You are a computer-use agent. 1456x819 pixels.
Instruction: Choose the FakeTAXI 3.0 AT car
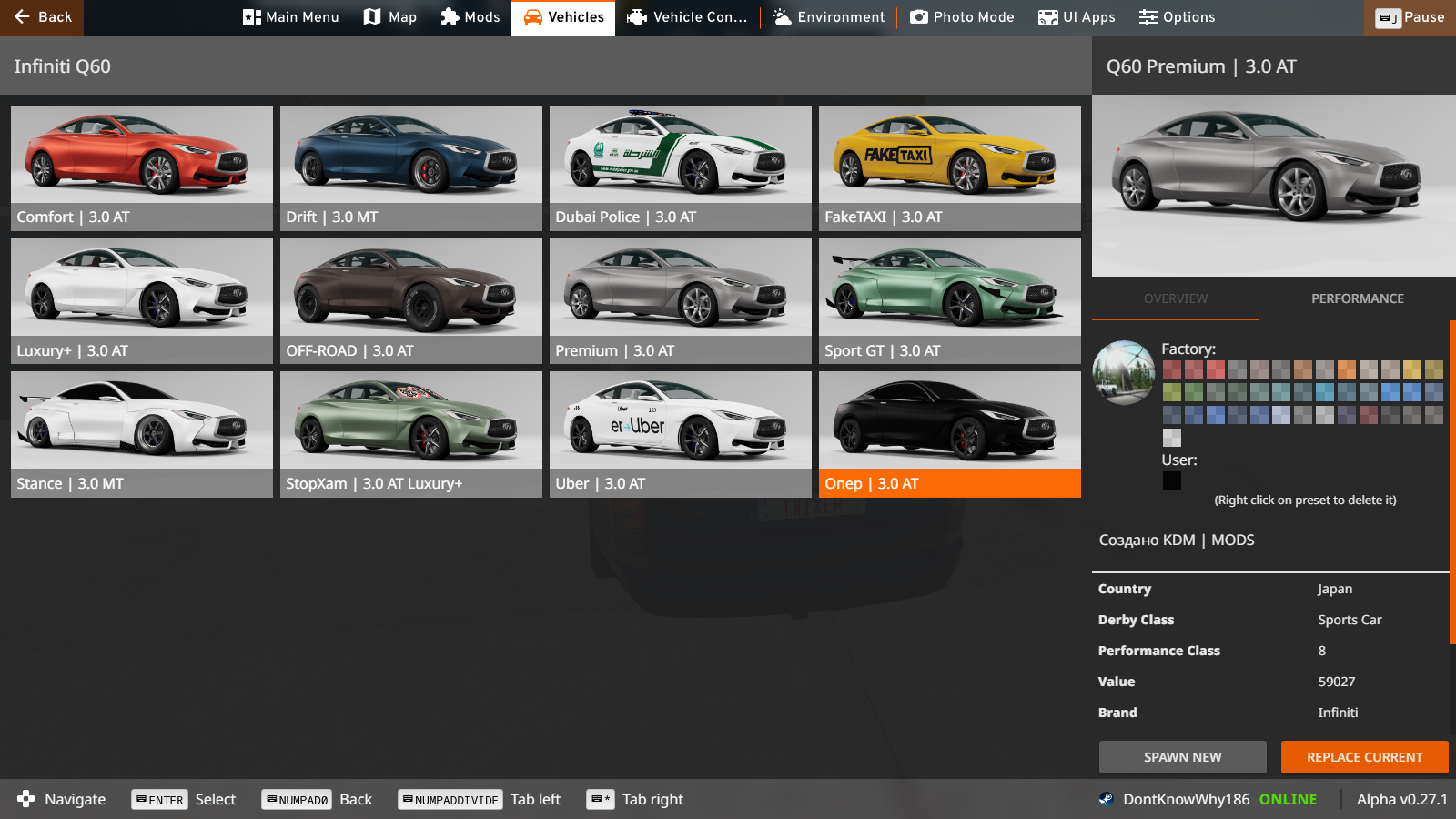click(950, 167)
